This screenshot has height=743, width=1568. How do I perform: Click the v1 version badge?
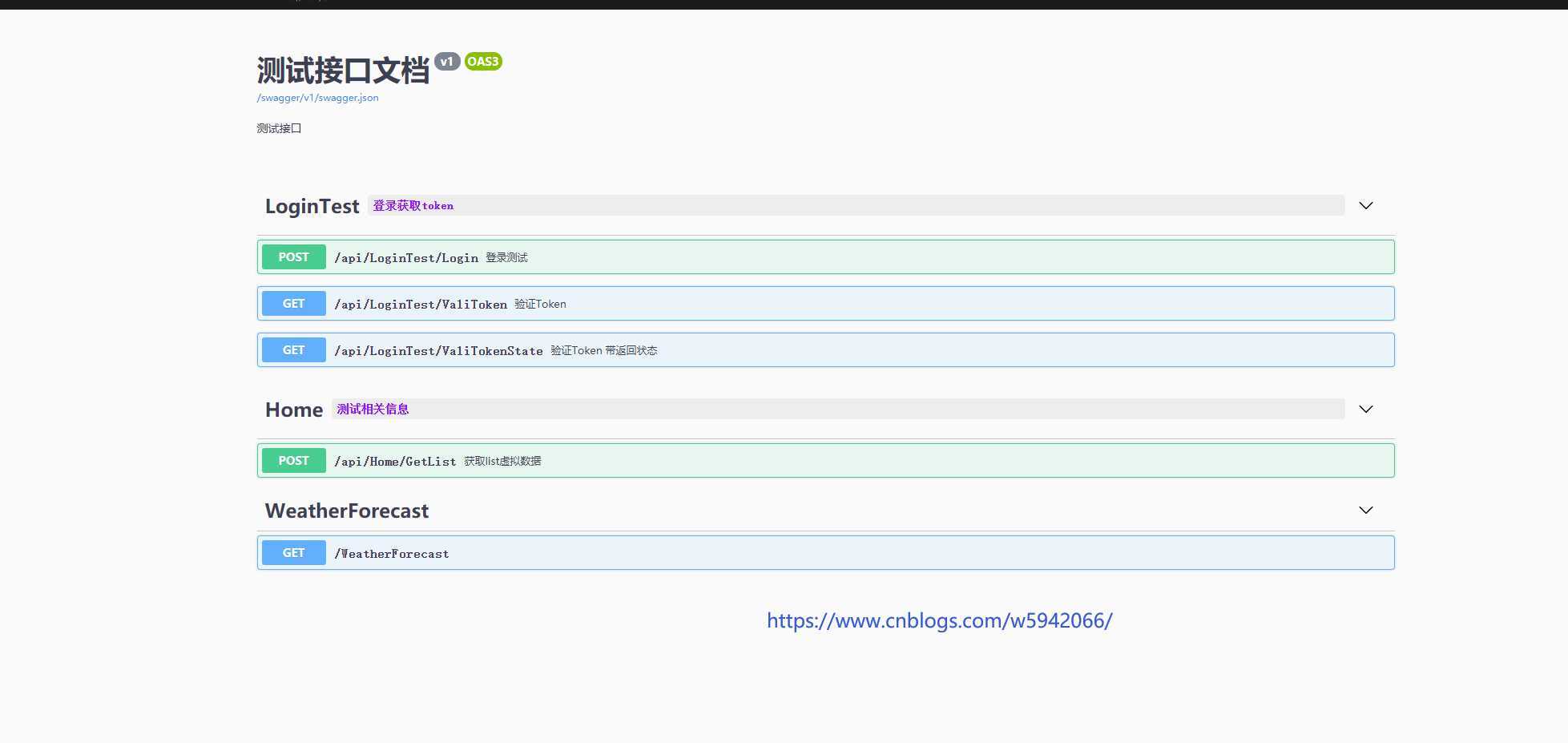pyautogui.click(x=446, y=62)
